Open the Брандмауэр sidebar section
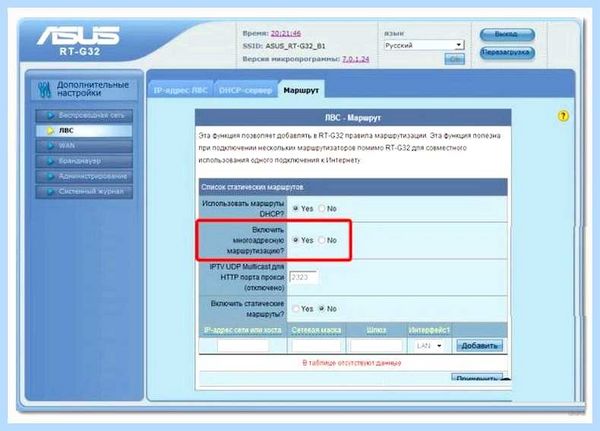 pyautogui.click(x=84, y=161)
